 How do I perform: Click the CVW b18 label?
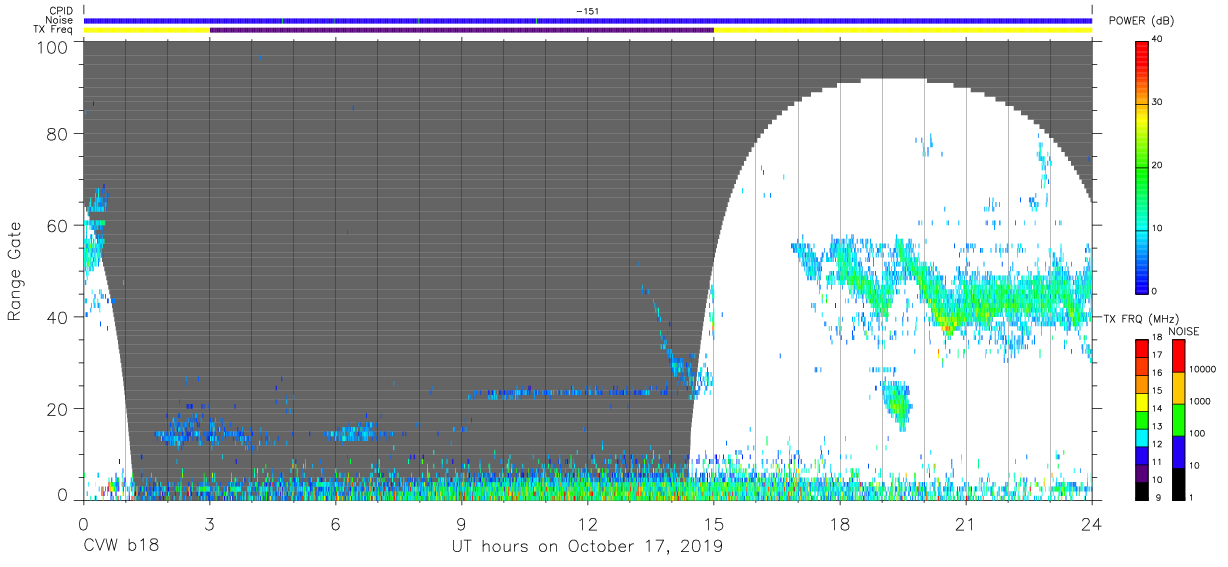coord(121,546)
